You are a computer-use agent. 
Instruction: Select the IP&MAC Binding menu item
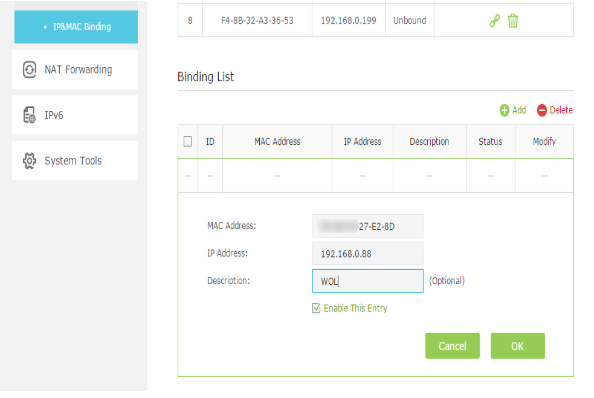[x=76, y=27]
